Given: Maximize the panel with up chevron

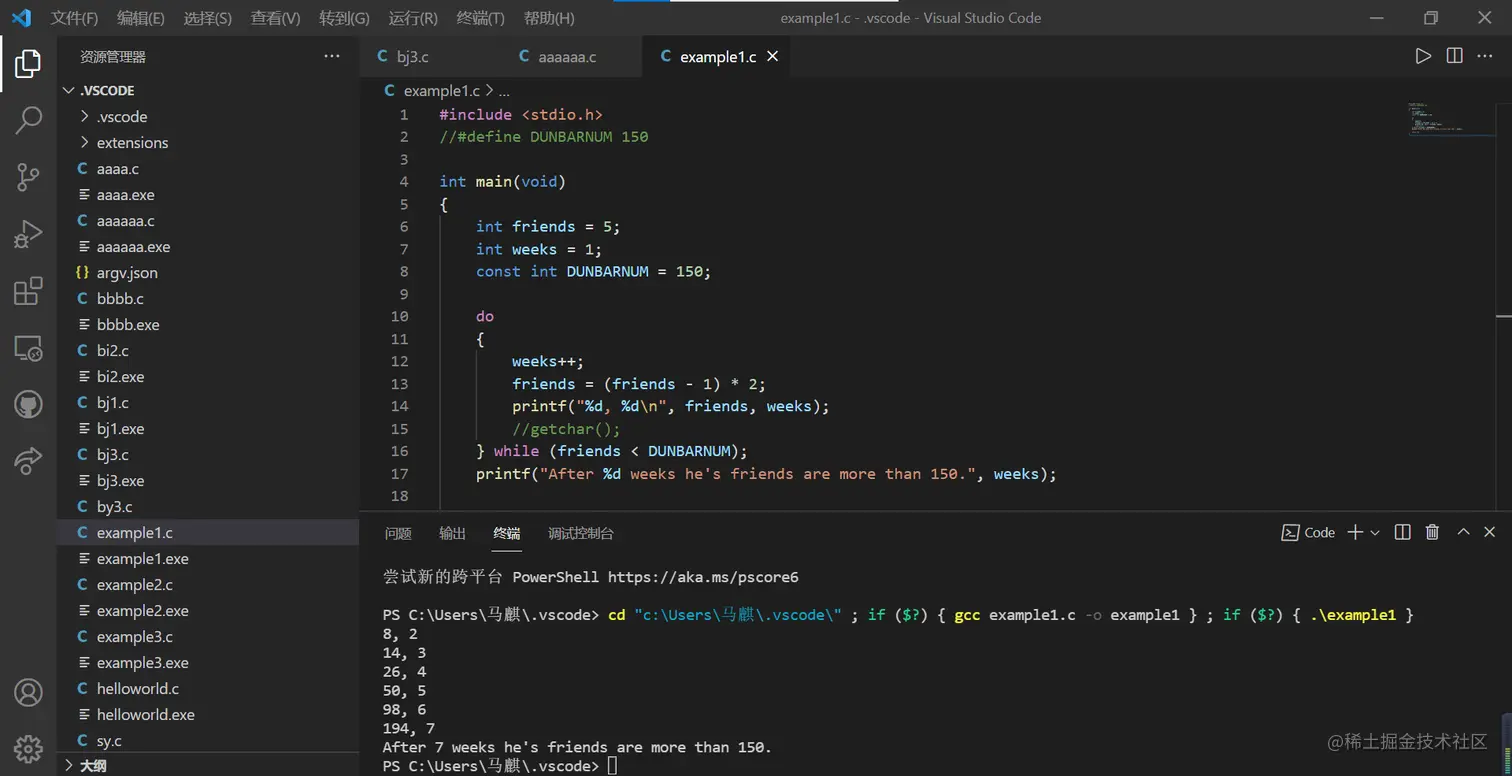Looking at the screenshot, I should pos(1463,532).
